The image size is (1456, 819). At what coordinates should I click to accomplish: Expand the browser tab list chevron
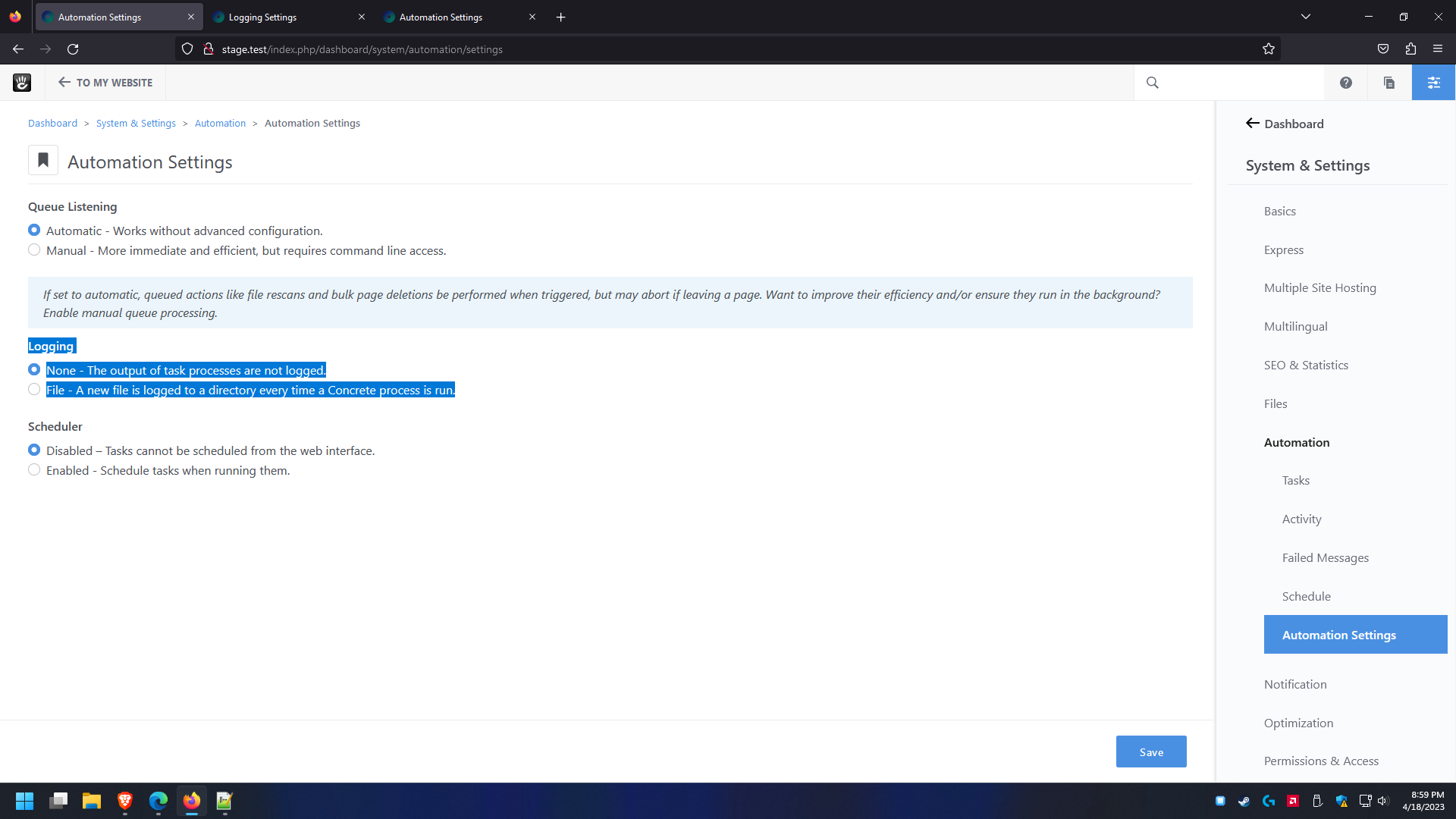(x=1306, y=16)
